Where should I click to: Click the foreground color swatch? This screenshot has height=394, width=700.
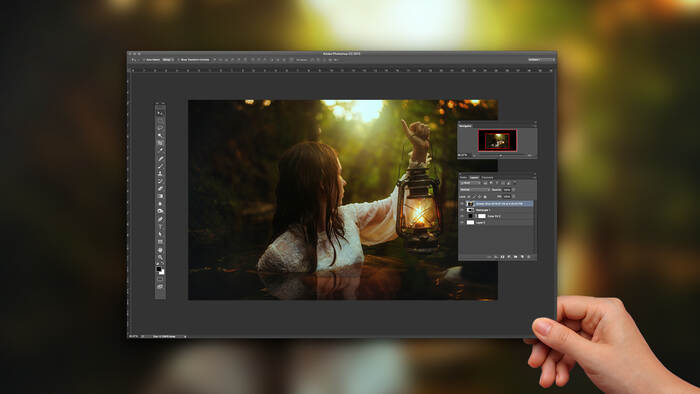click(x=158, y=269)
